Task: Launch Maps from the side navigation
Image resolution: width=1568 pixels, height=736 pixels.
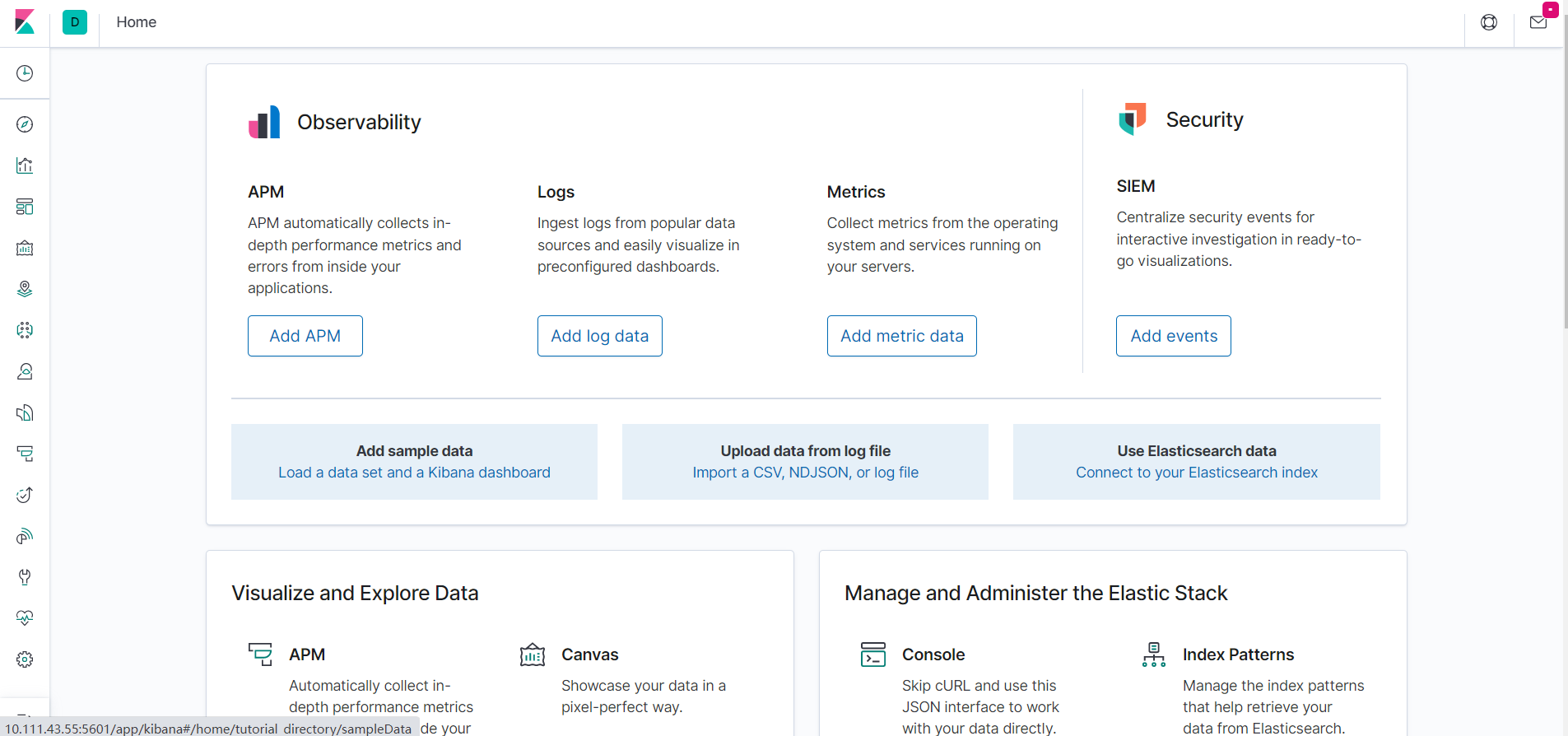Action: (25, 289)
